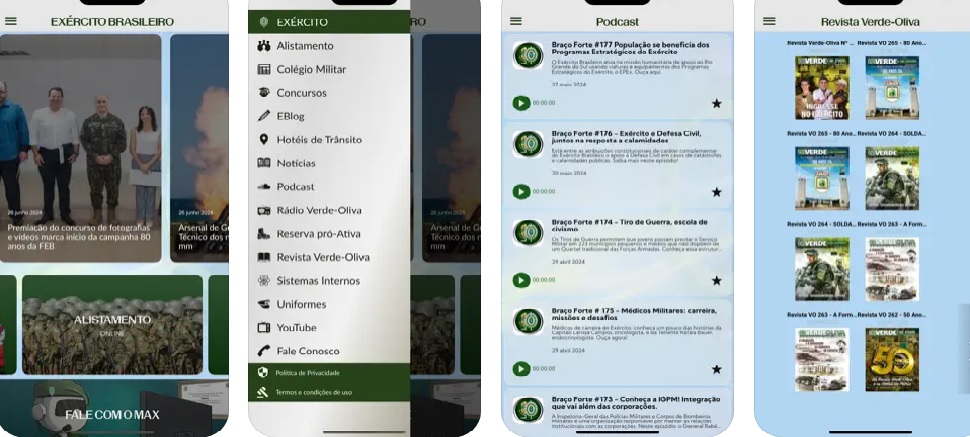
Task: Click the graduation cap icon for Concursos
Action: tap(264, 93)
